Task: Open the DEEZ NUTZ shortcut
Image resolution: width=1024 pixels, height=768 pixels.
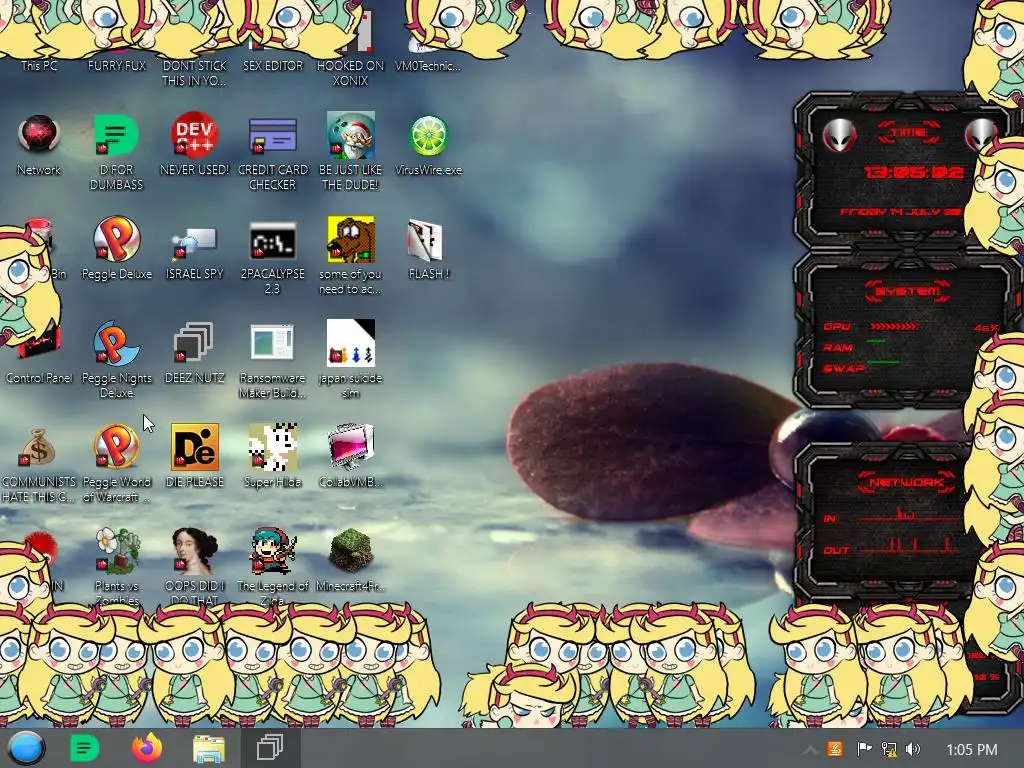Action: point(194,342)
